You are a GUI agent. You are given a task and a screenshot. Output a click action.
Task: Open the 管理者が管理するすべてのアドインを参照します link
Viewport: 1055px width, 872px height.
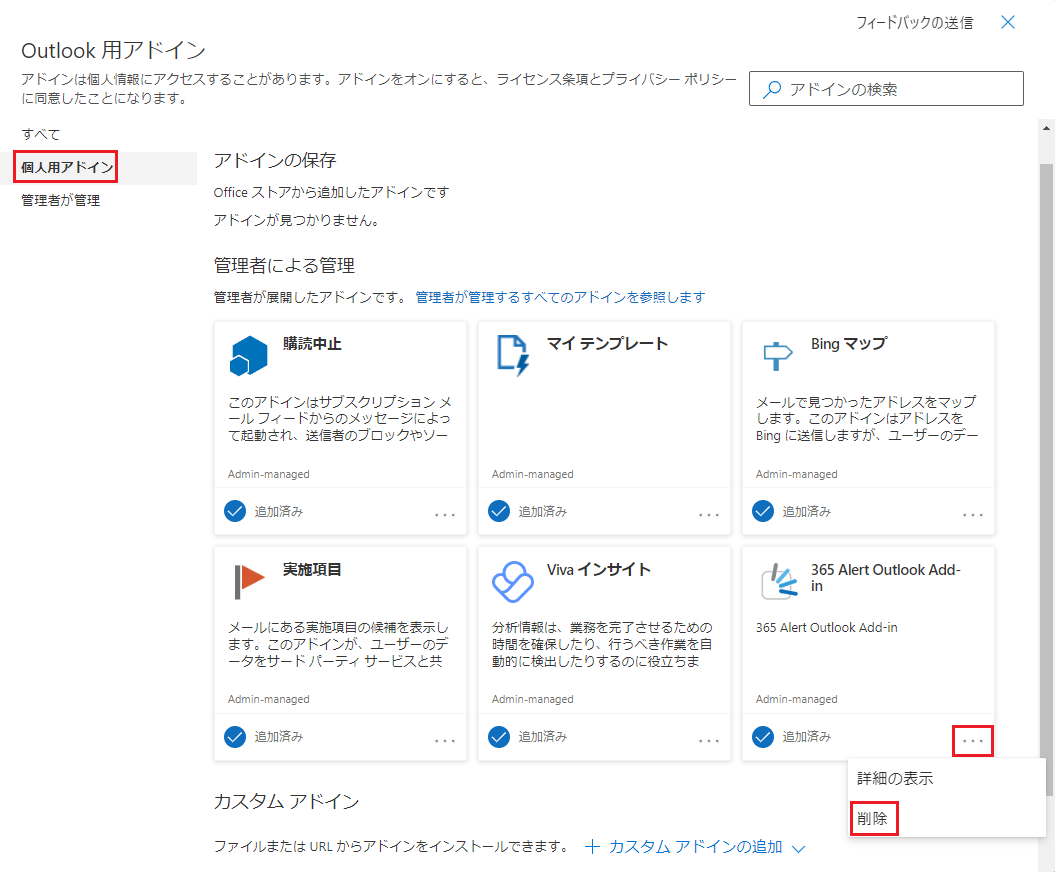(x=560, y=297)
